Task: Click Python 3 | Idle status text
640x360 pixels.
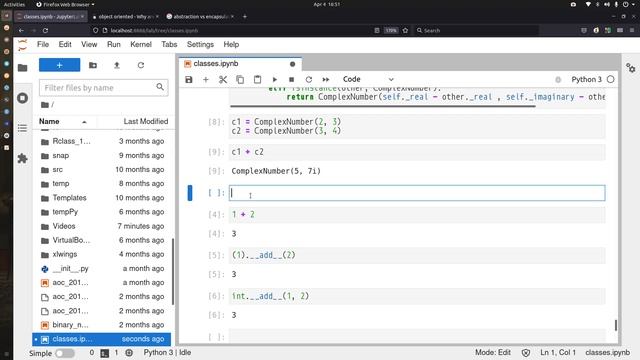Action: tap(167, 353)
